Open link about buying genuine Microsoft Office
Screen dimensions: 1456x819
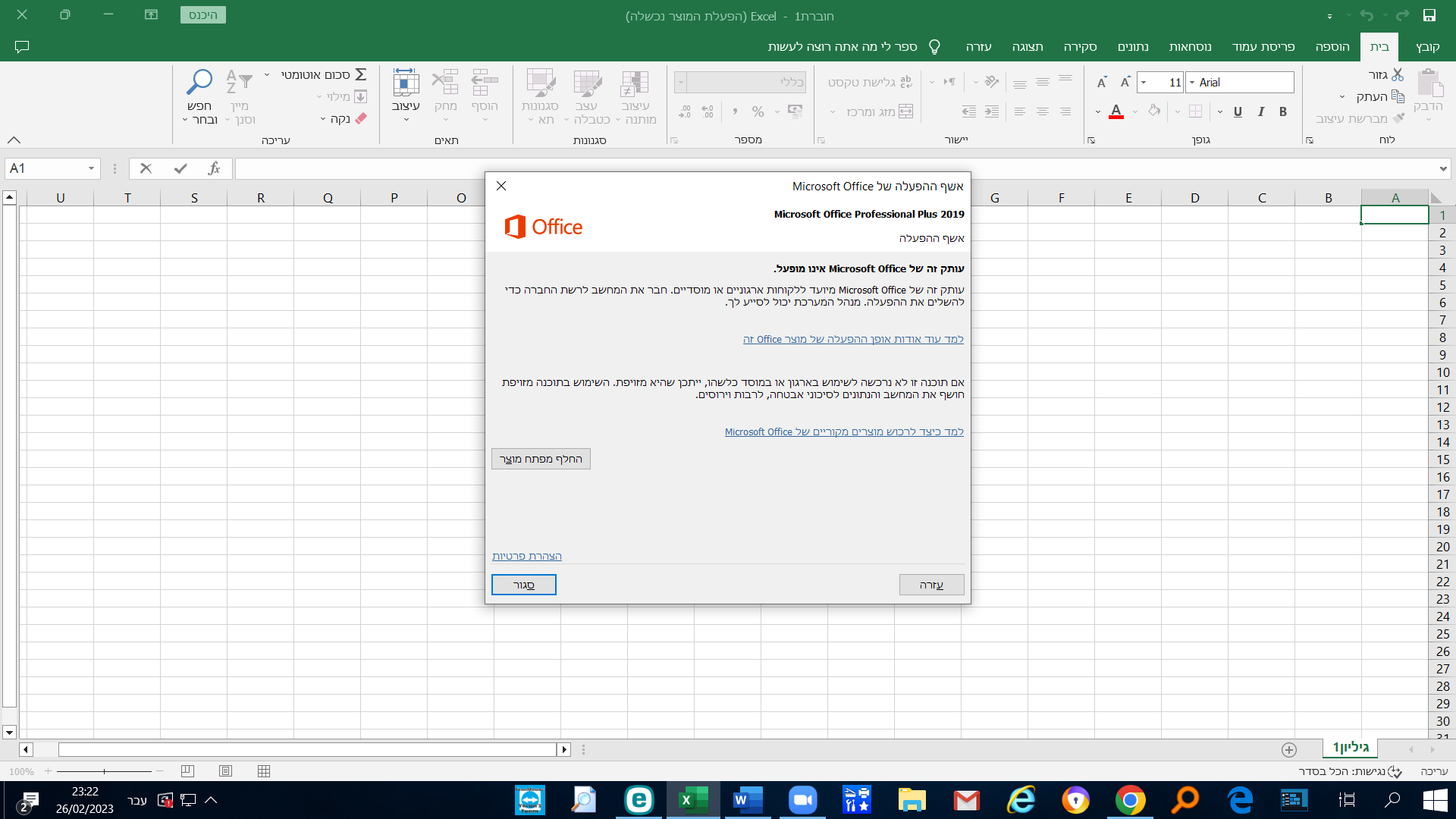coord(844,431)
